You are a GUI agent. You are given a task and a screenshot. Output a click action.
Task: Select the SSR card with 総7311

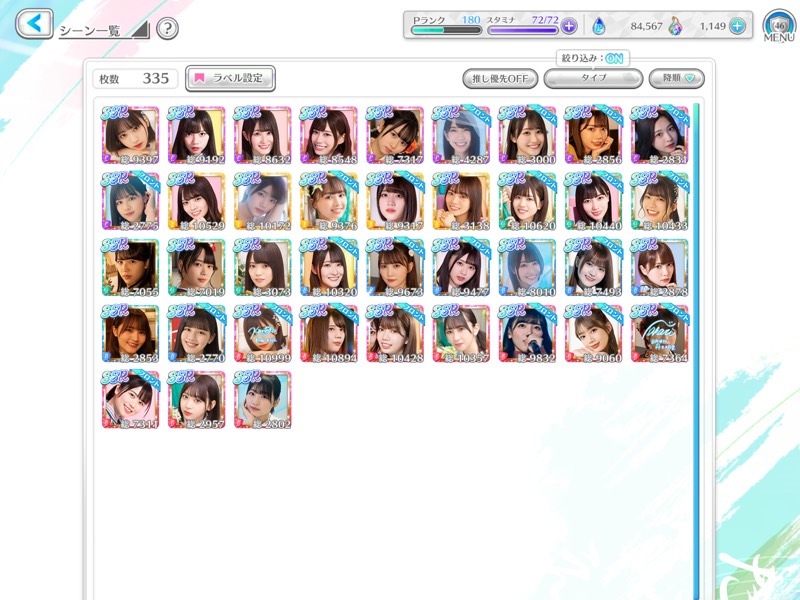pos(130,399)
